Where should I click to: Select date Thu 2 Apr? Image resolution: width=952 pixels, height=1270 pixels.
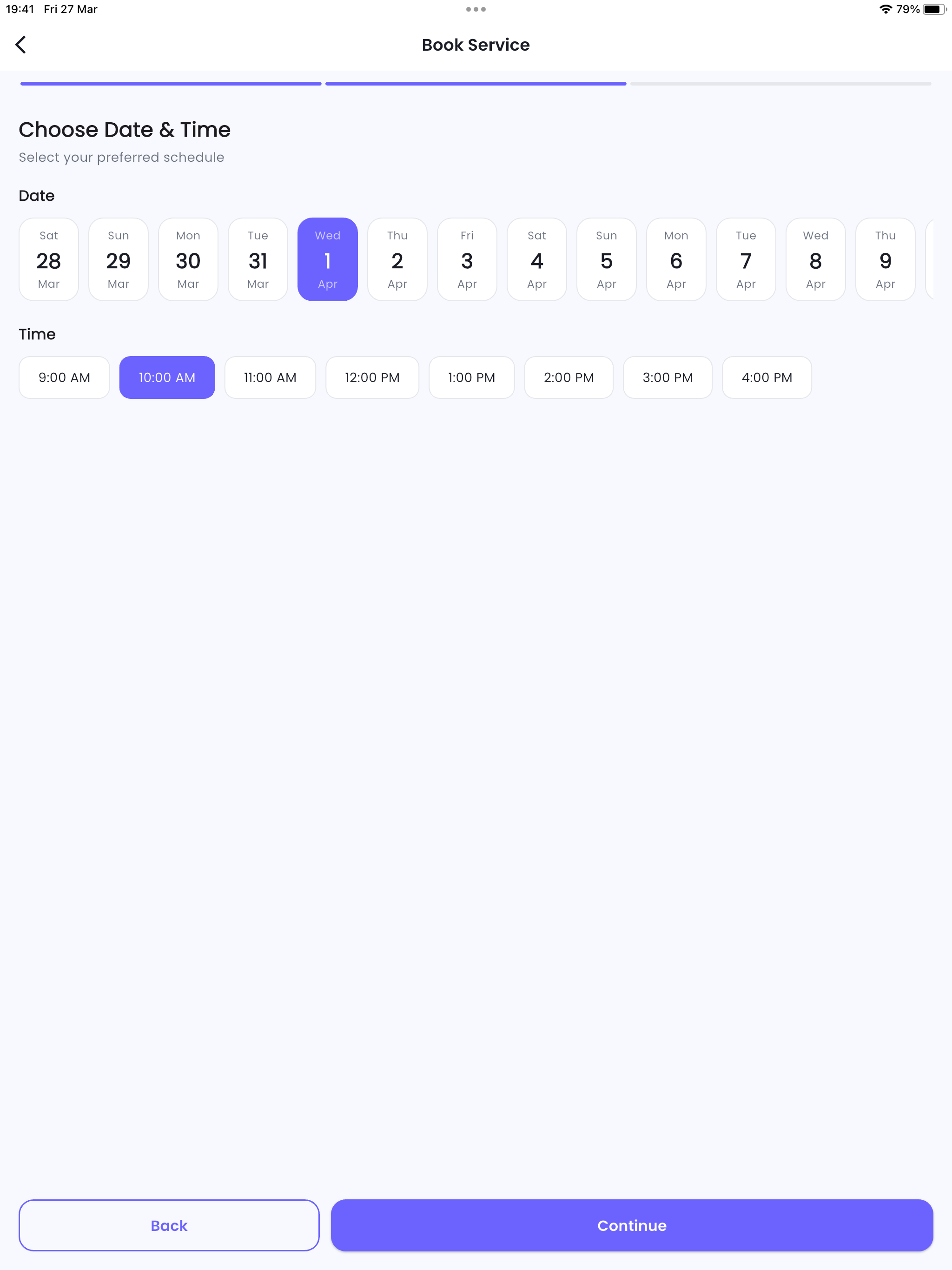click(397, 259)
